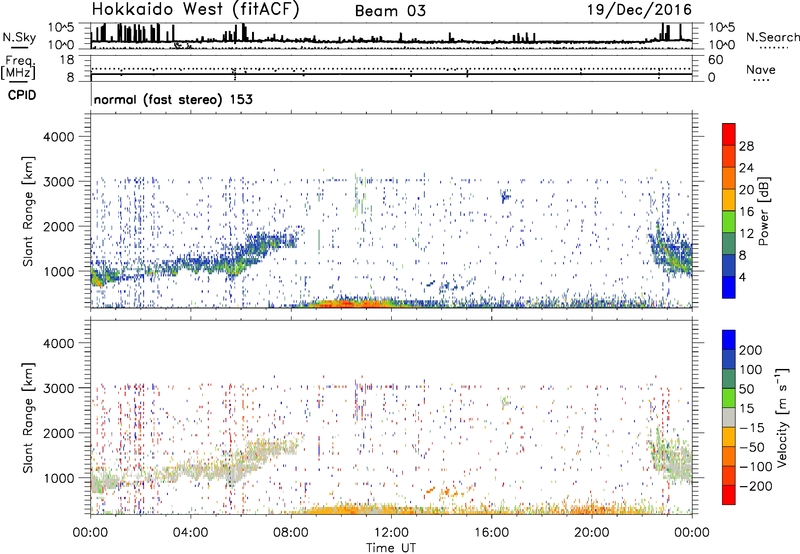Click the 'N.Sky' legend label
Screen dimensions: 800x554
click(19, 37)
